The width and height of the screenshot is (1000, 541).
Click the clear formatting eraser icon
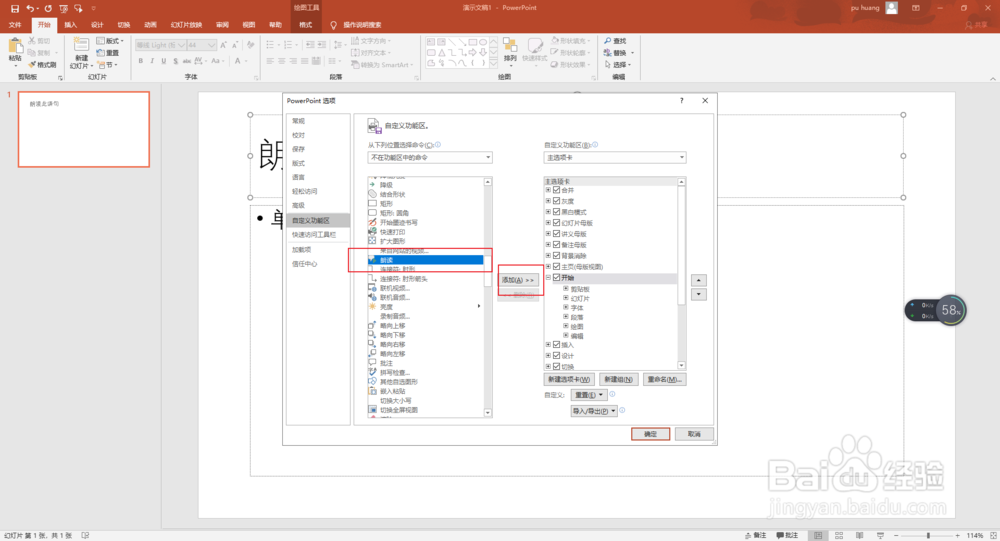(251, 45)
